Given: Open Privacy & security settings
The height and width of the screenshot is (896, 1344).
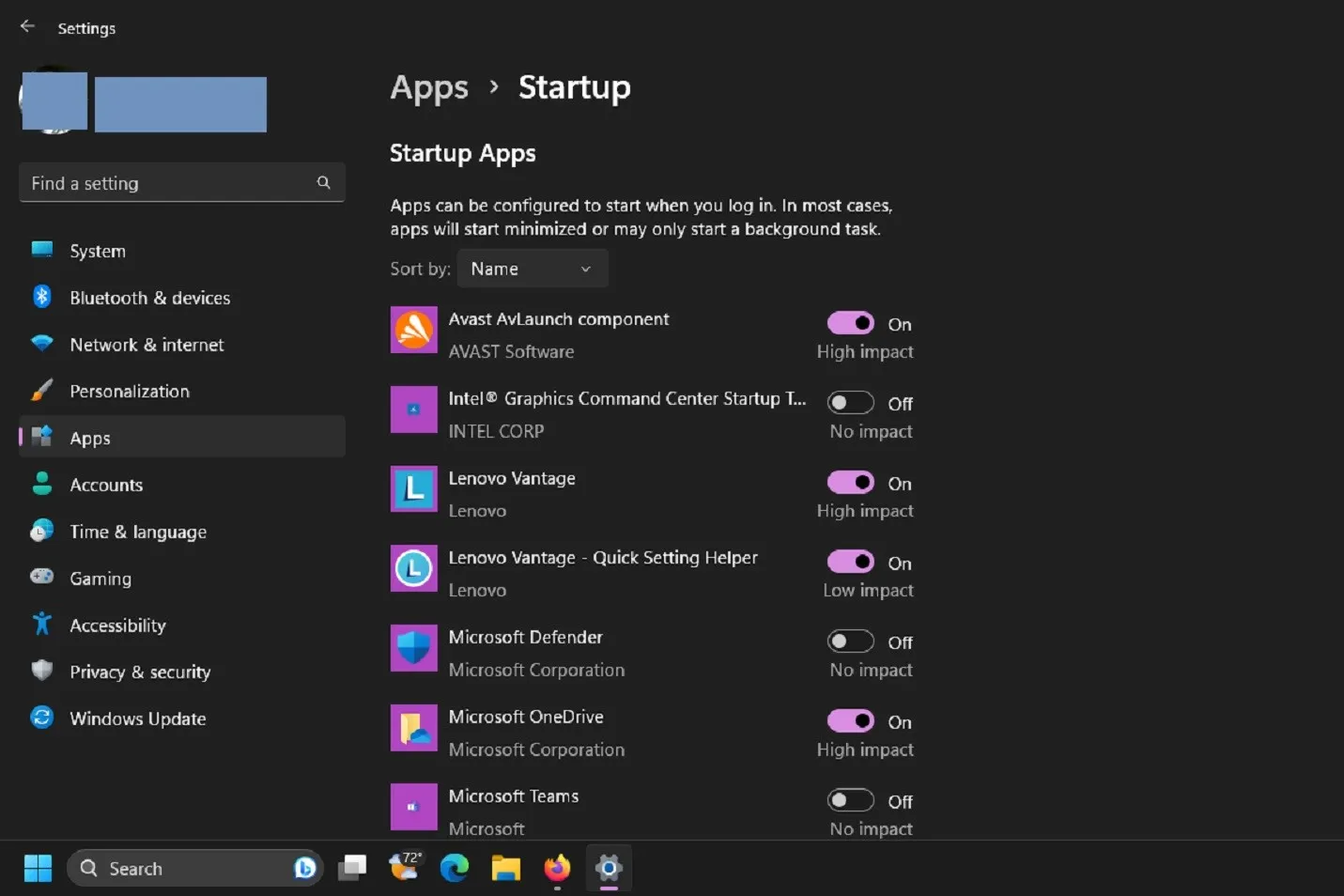Looking at the screenshot, I should [139, 671].
